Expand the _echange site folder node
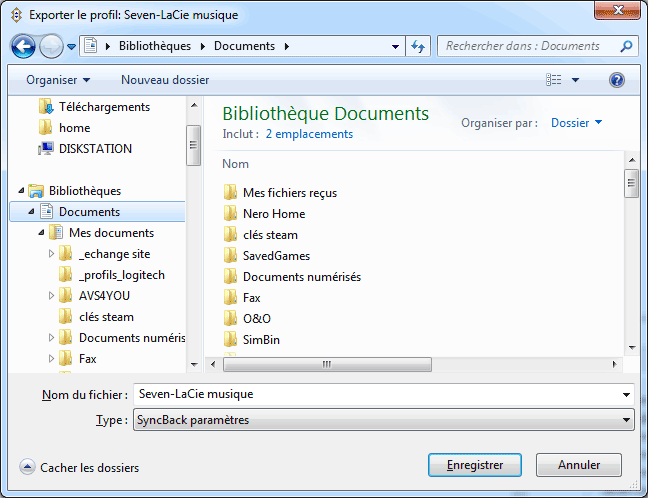This screenshot has width=648, height=498. click(52, 254)
